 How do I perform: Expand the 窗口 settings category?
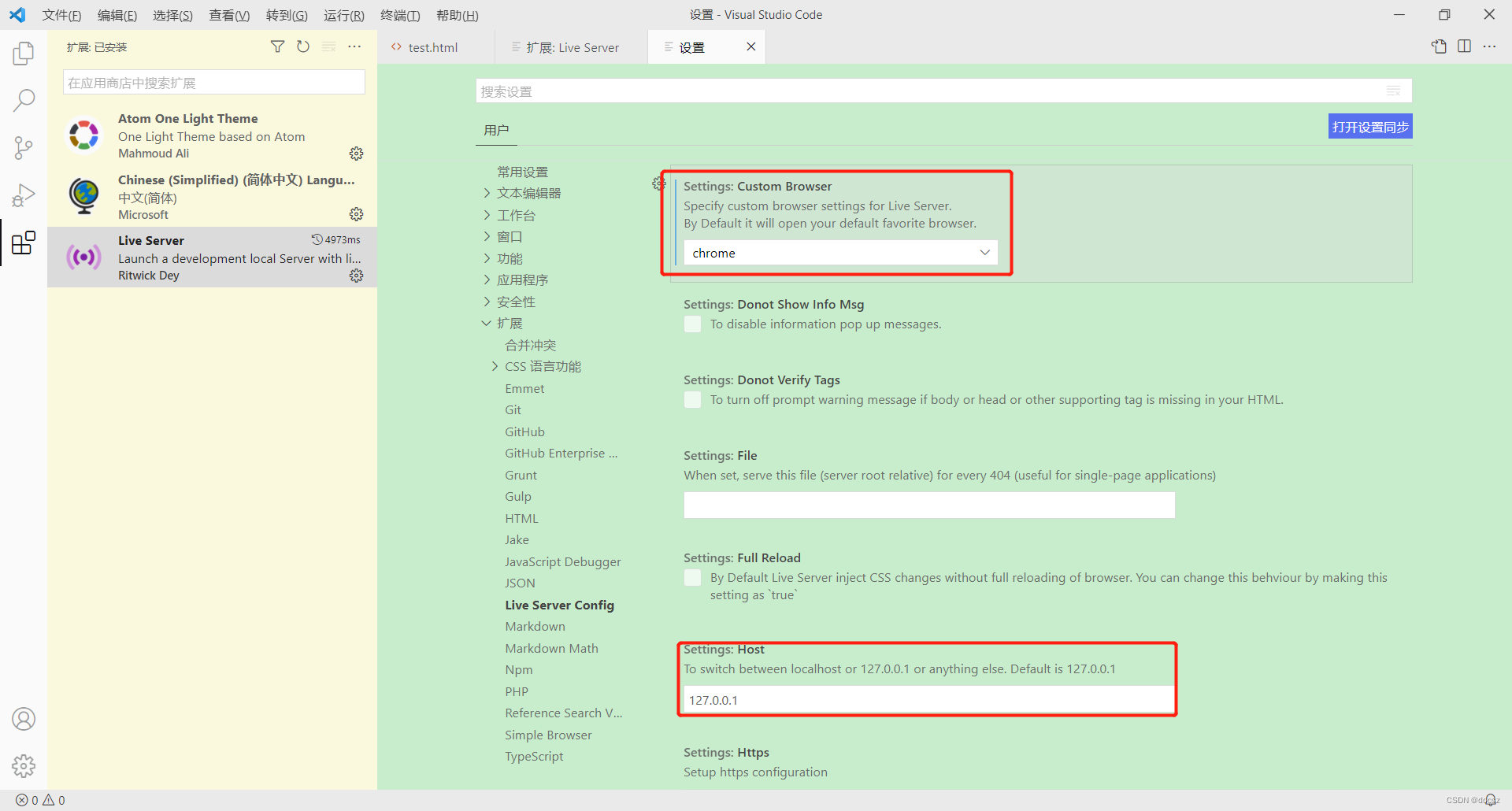point(487,236)
